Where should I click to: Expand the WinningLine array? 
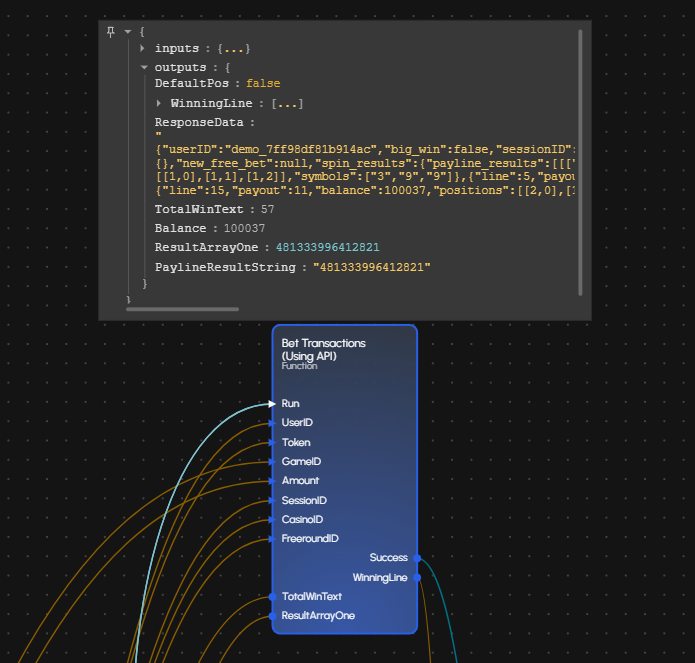[159, 103]
